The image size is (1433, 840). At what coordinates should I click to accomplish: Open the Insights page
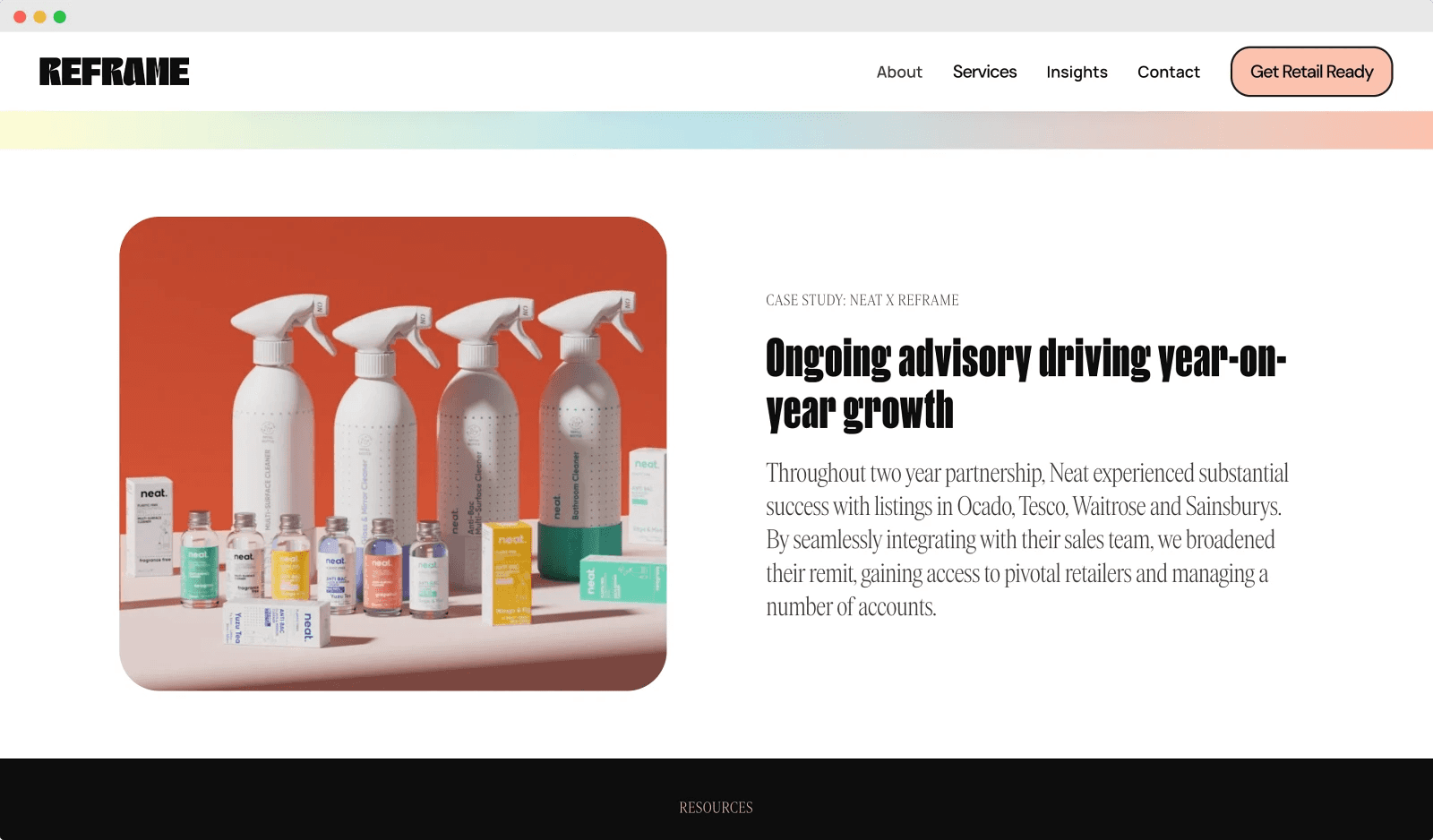[x=1077, y=72]
